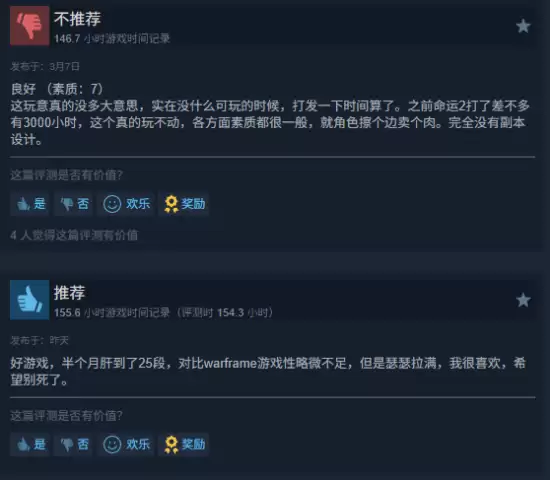The height and width of the screenshot is (480, 550).
Task: Click the 146.7 小时 playtime record text
Action: click(x=112, y=39)
